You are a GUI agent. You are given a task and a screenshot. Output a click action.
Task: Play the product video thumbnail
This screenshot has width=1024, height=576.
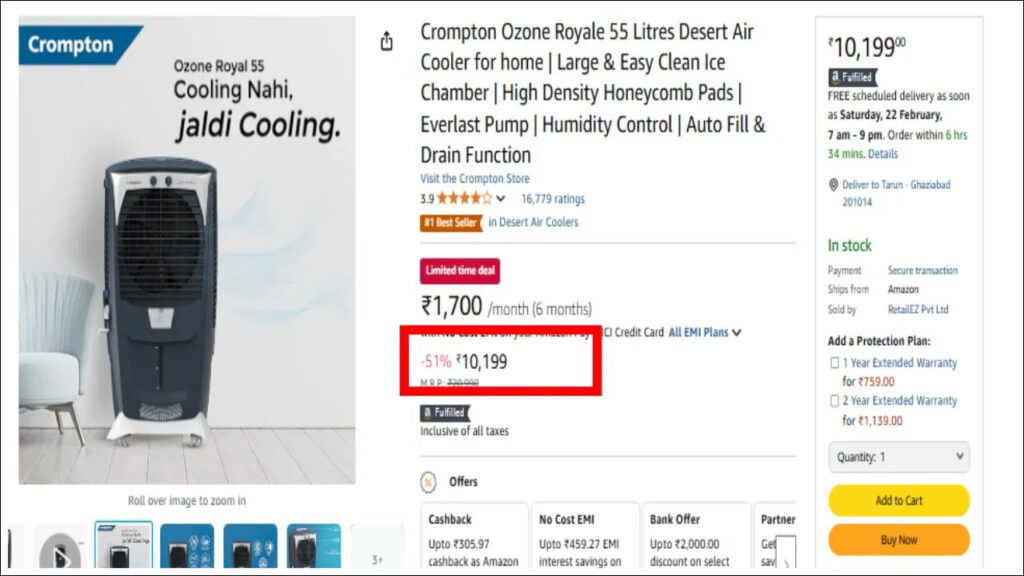pyautogui.click(x=60, y=550)
